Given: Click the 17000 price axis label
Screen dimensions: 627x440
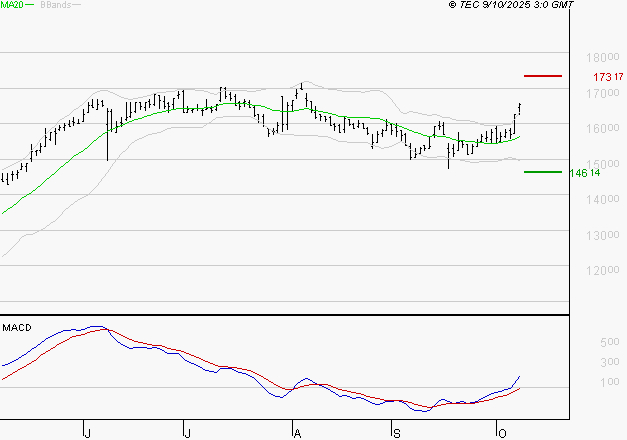Looking at the screenshot, I should tap(603, 94).
